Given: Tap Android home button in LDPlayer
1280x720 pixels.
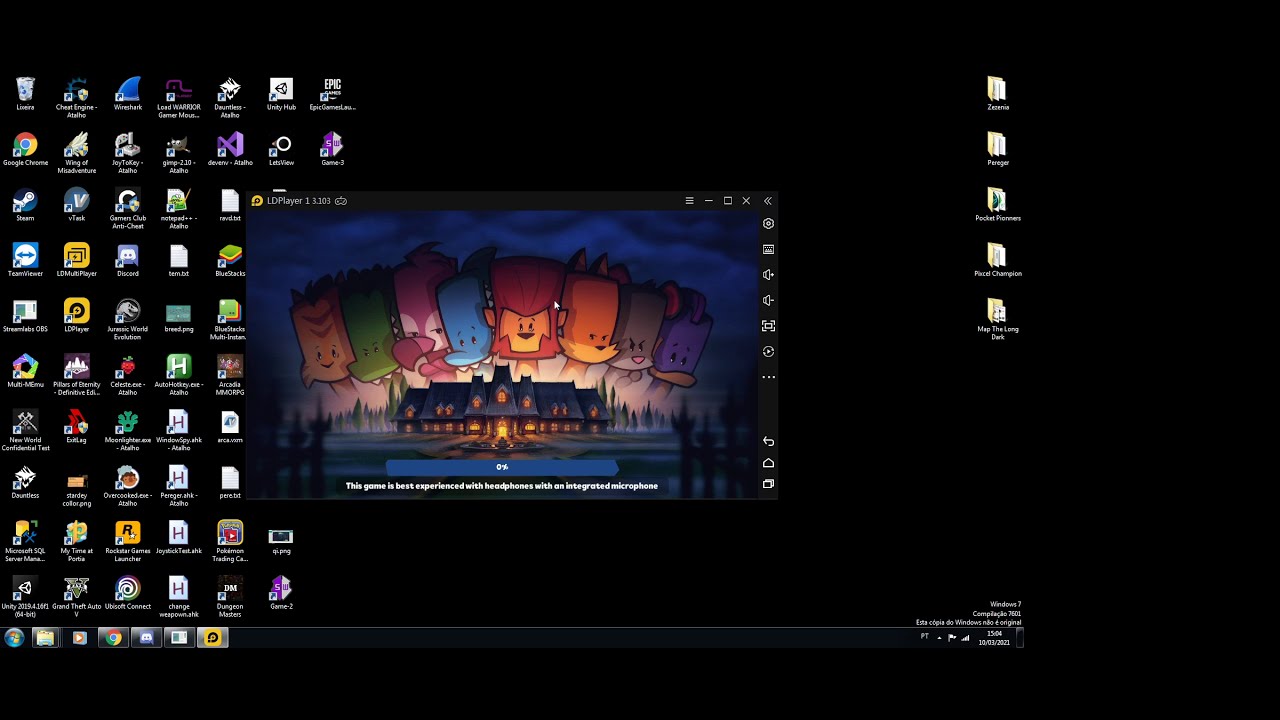Looking at the screenshot, I should click(768, 463).
